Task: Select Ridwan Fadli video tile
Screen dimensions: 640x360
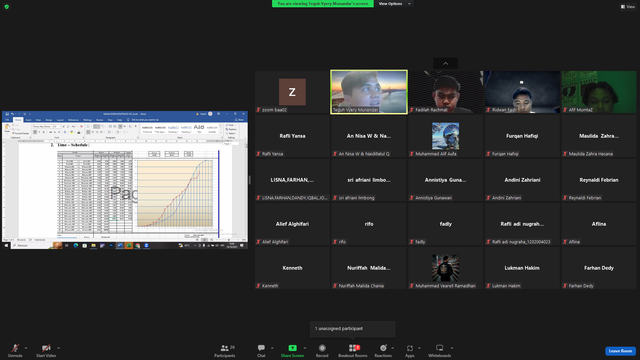Action: tap(522, 92)
